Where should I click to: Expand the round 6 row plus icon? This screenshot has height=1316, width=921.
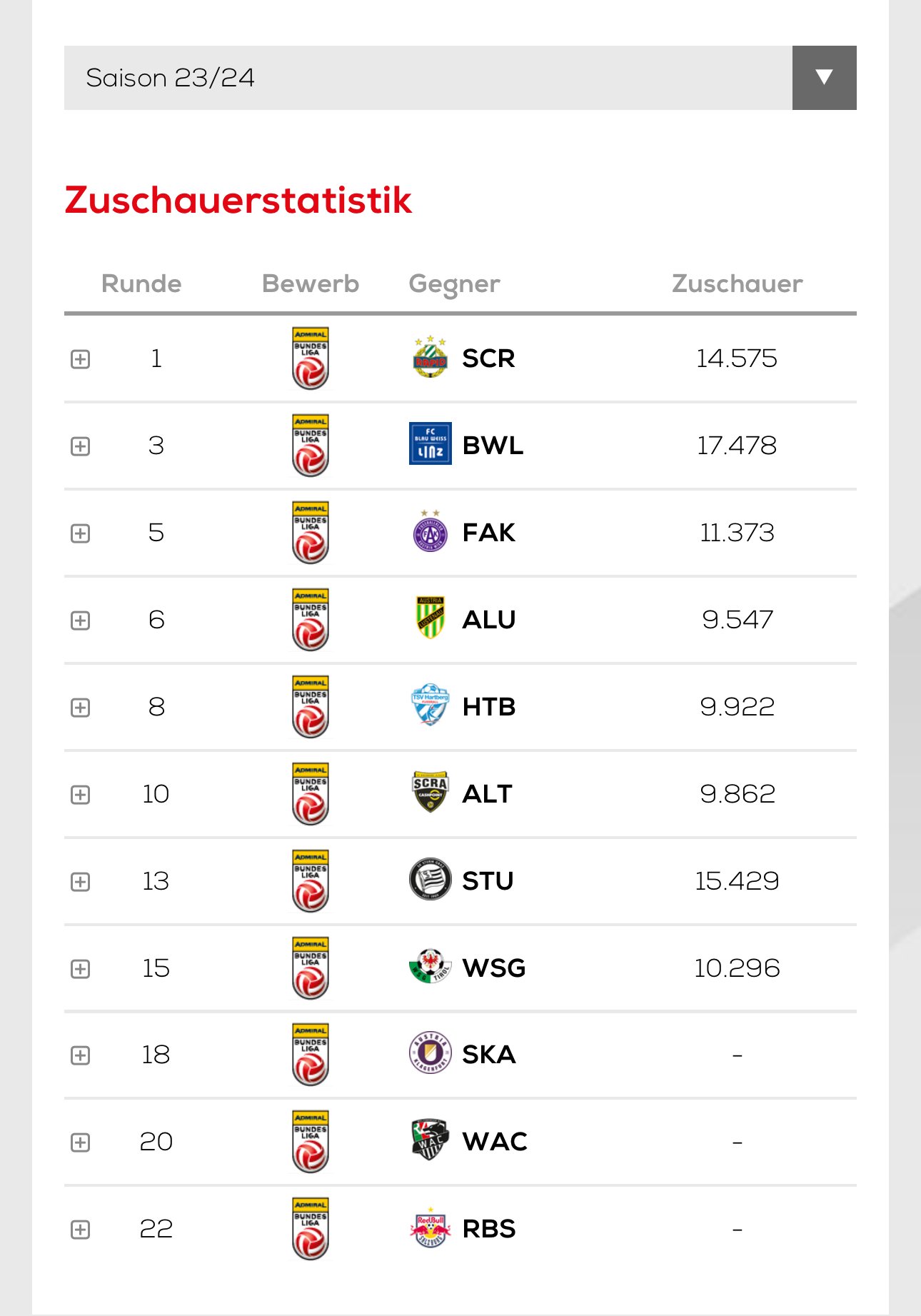click(x=81, y=621)
